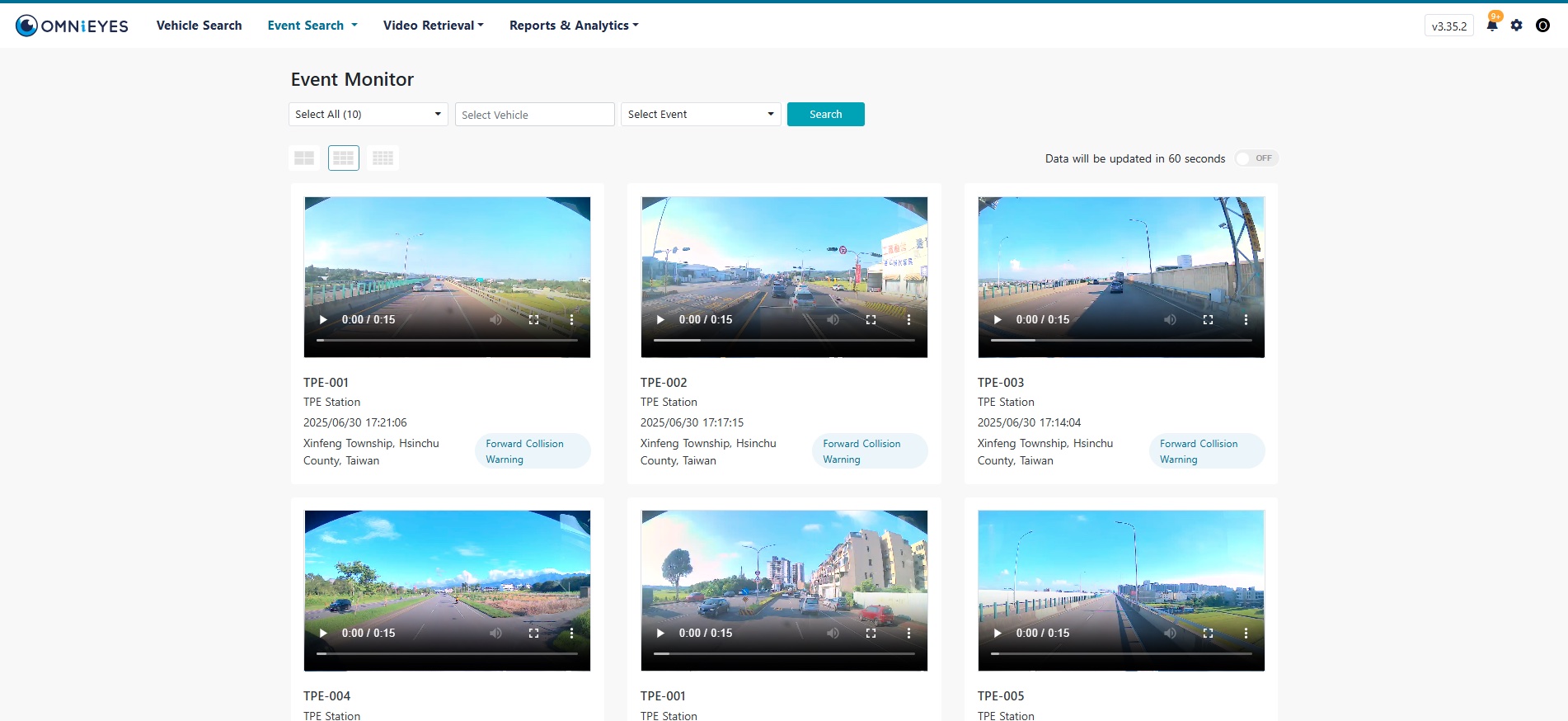Screen dimensions: 1568x721
Task: Click the Select Vehicle input field
Action: [534, 115]
